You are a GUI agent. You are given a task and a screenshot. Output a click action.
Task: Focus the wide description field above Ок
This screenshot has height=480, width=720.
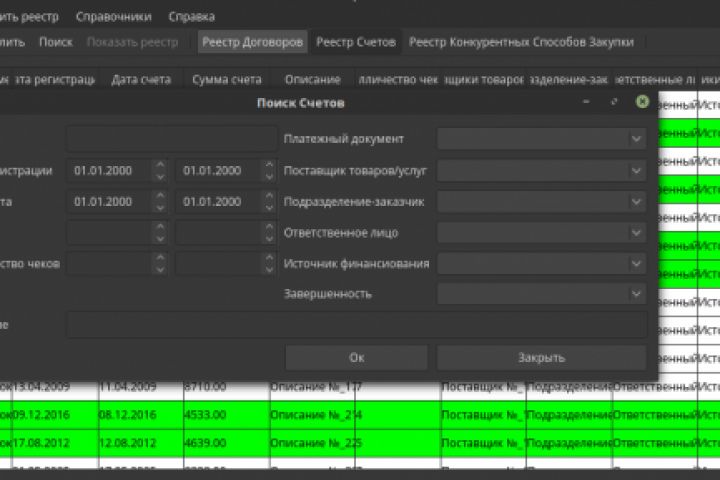click(x=357, y=325)
